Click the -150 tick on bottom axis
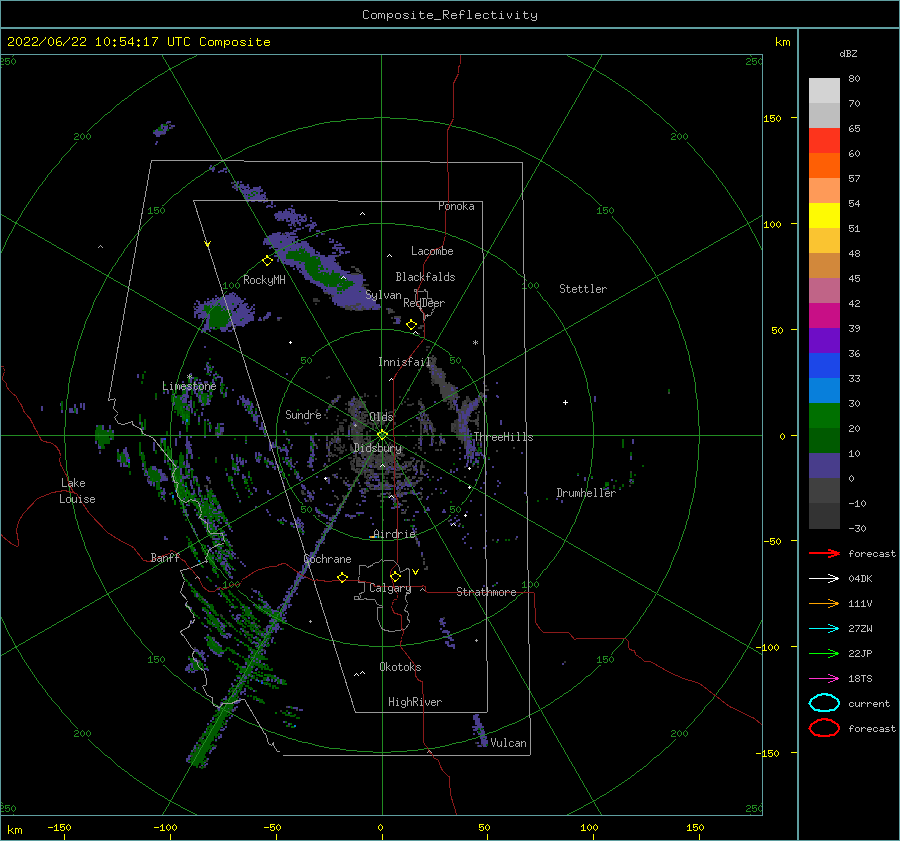This screenshot has width=900, height=841. [x=59, y=827]
